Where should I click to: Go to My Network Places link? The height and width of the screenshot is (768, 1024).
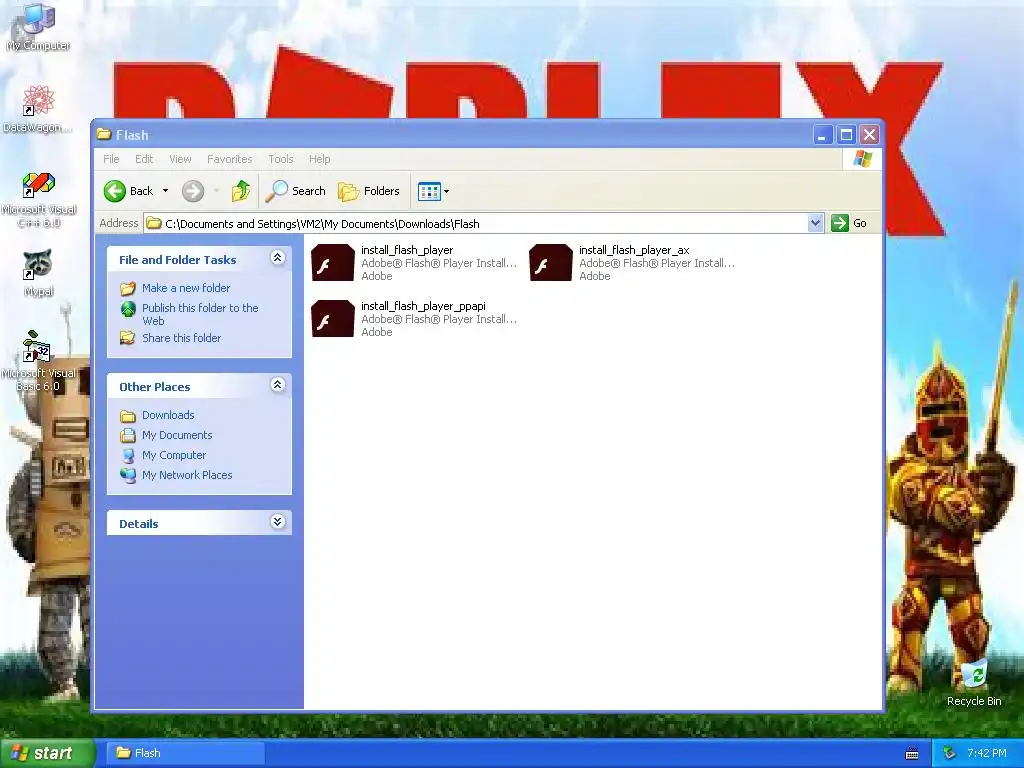point(187,475)
